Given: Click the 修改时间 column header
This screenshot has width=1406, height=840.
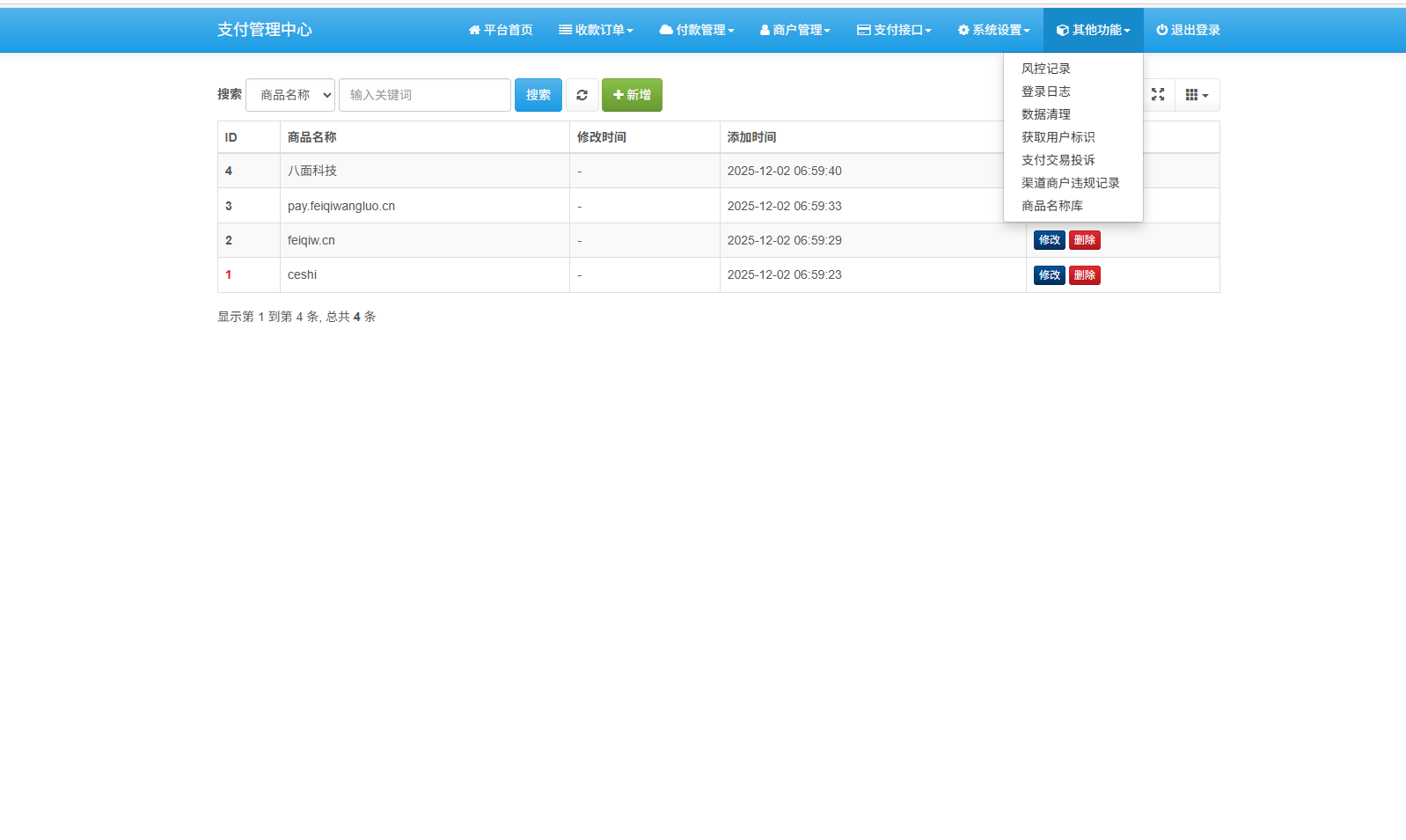Looking at the screenshot, I should tap(645, 137).
